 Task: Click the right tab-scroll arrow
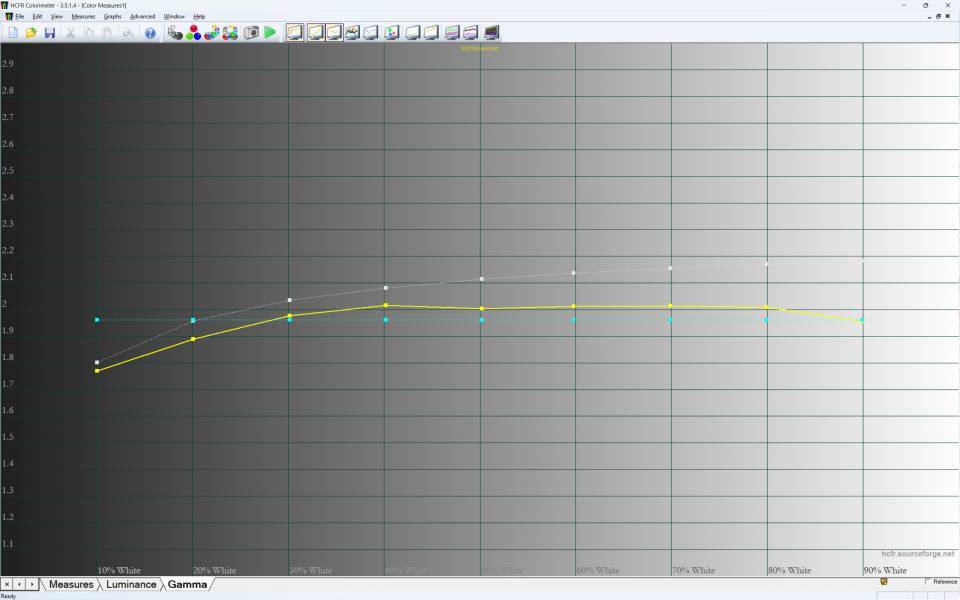32,585
